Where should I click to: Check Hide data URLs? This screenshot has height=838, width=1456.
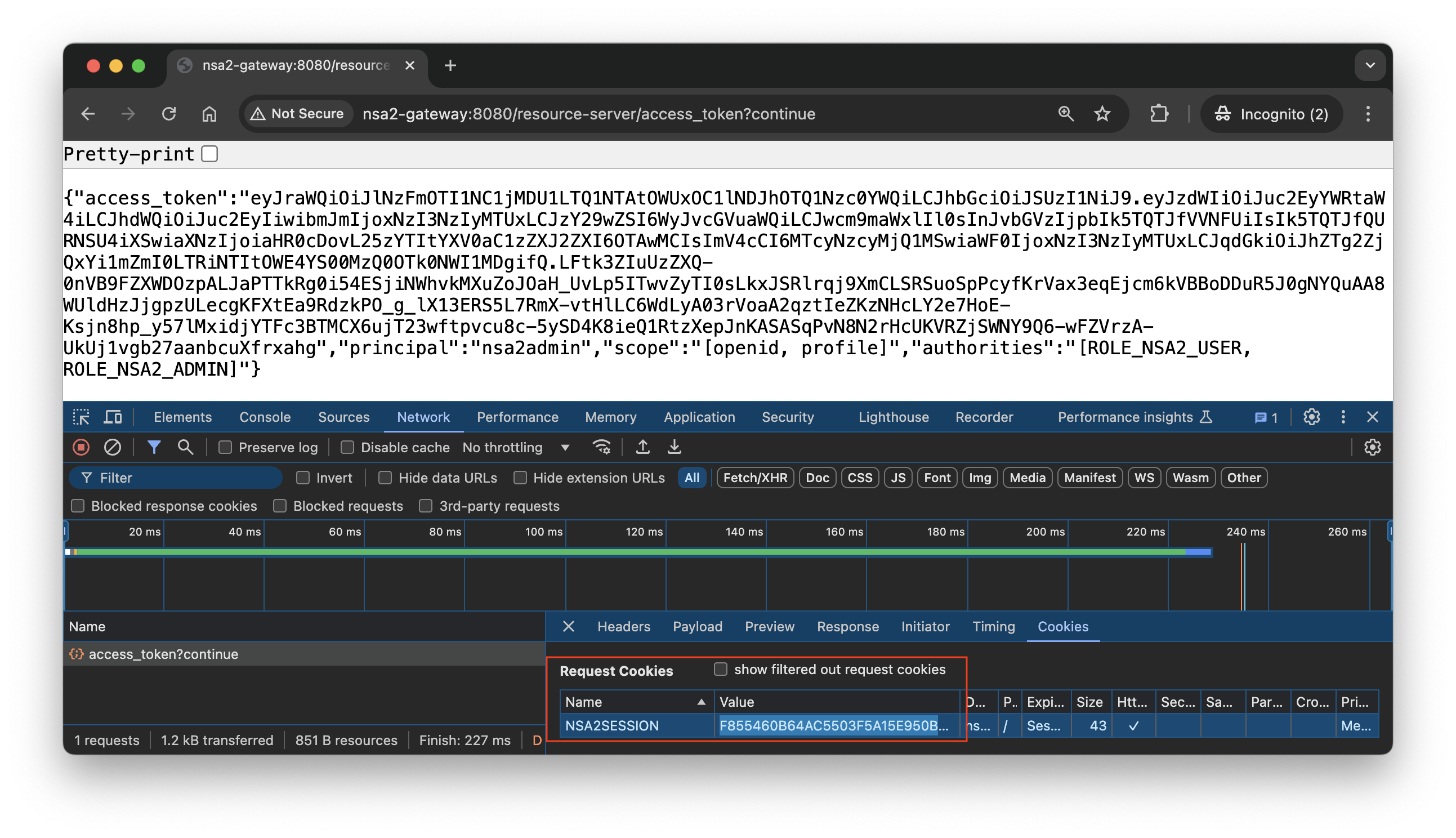click(385, 478)
